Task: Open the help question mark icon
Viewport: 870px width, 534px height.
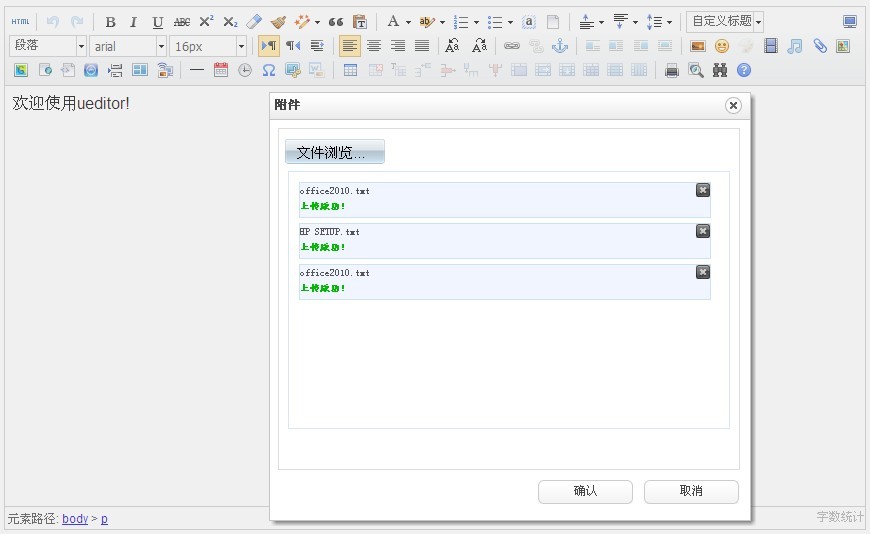Action: click(x=743, y=70)
